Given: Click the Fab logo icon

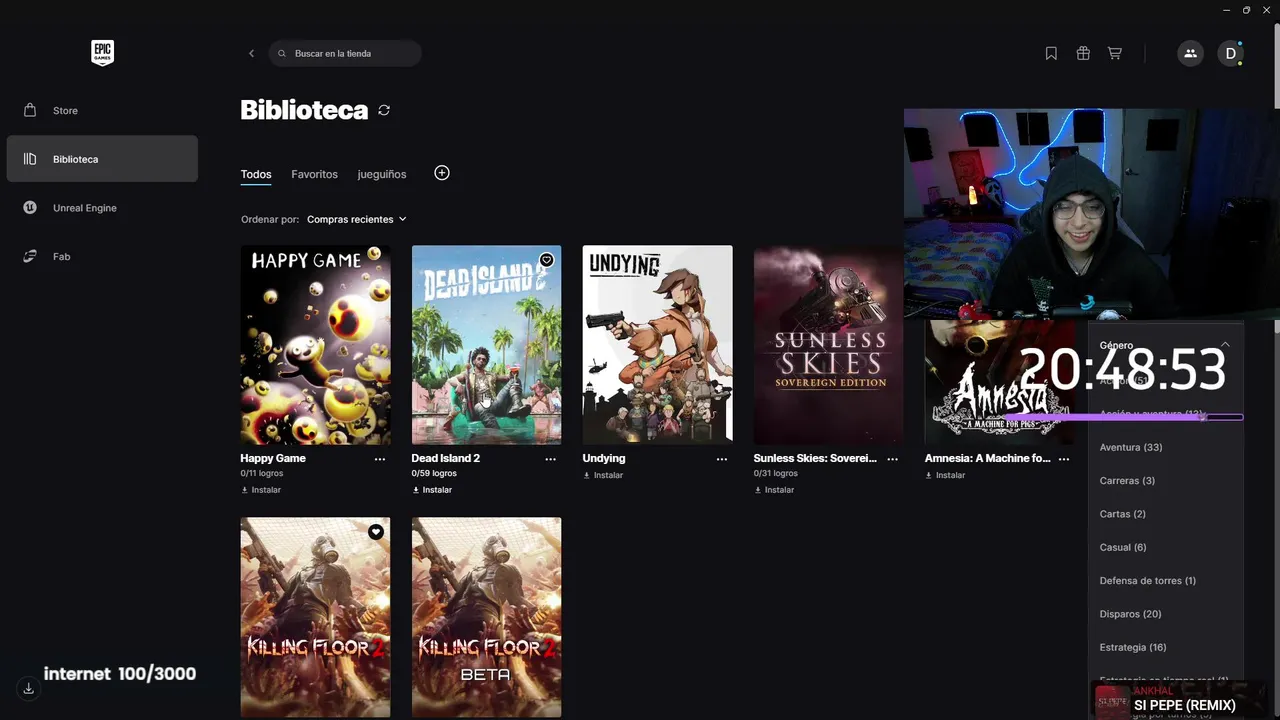Looking at the screenshot, I should click(30, 257).
